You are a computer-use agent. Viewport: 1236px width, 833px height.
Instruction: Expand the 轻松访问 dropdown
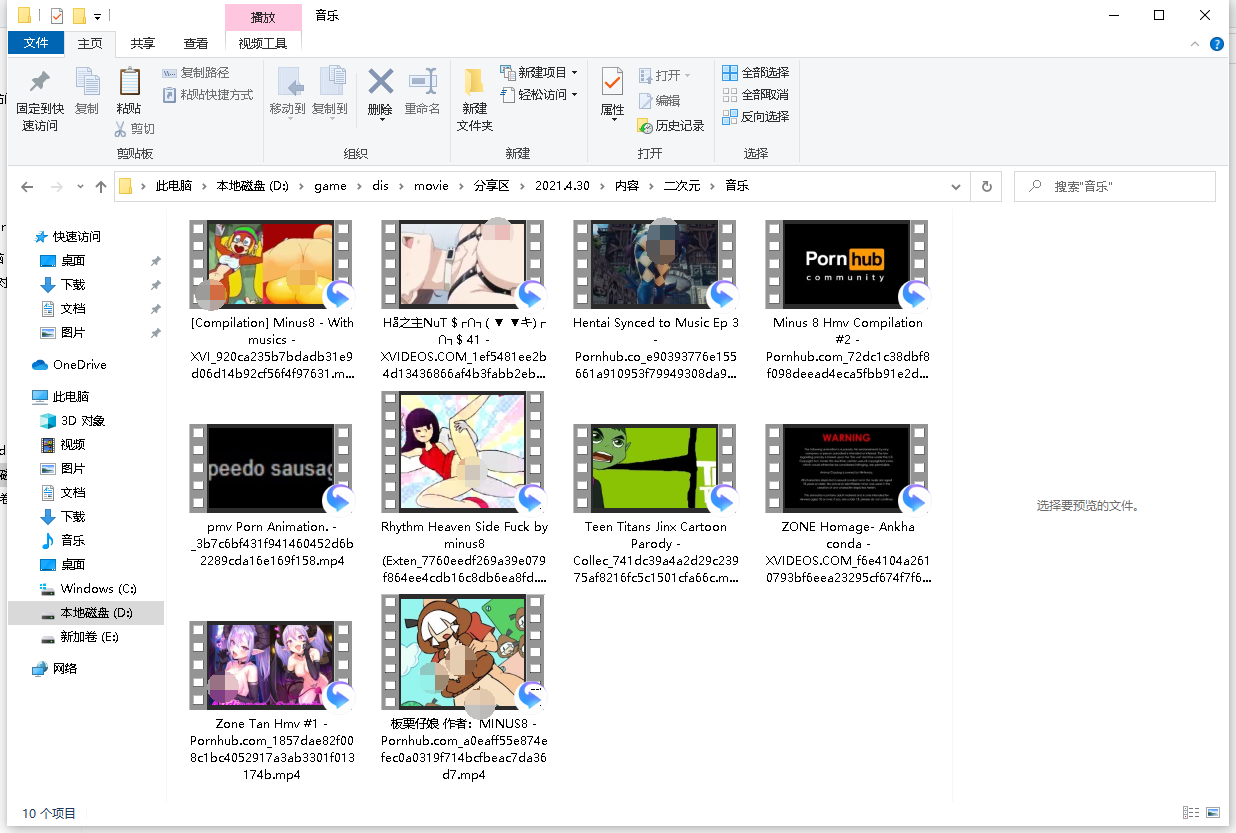tap(574, 95)
